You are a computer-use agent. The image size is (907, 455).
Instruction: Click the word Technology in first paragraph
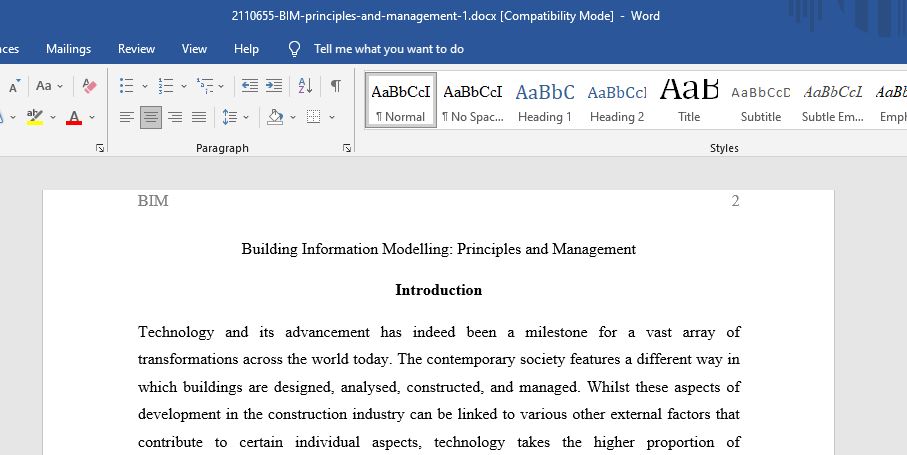tap(176, 332)
